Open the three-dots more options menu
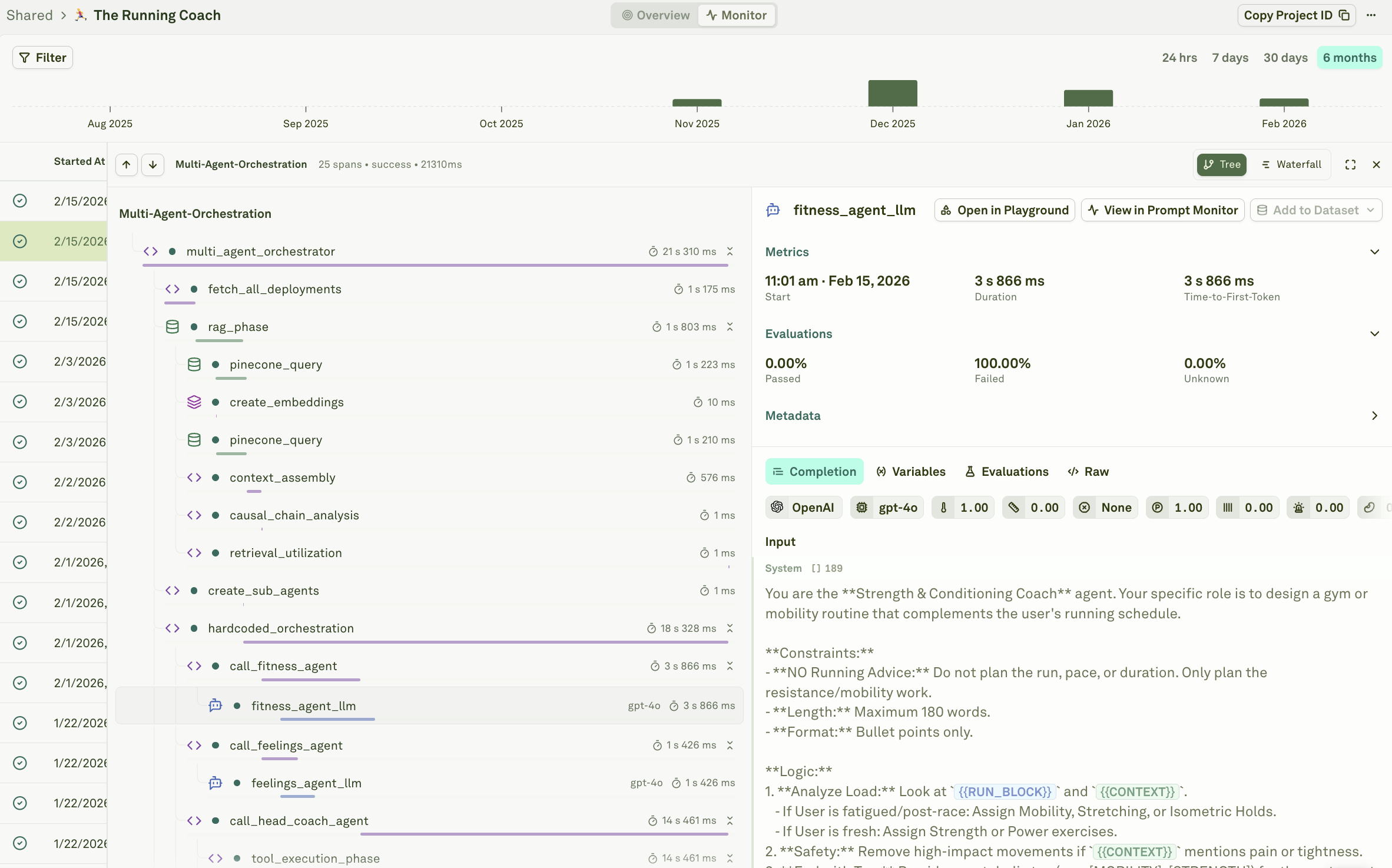This screenshot has width=1392, height=868. pos(1371,15)
